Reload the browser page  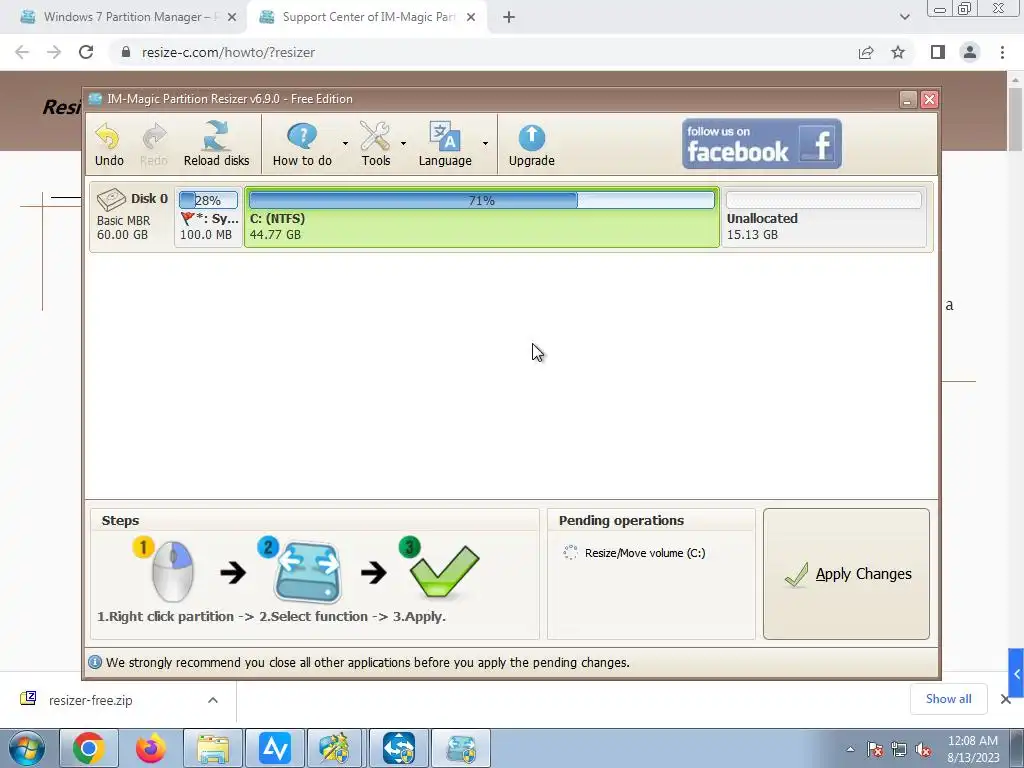[x=86, y=52]
